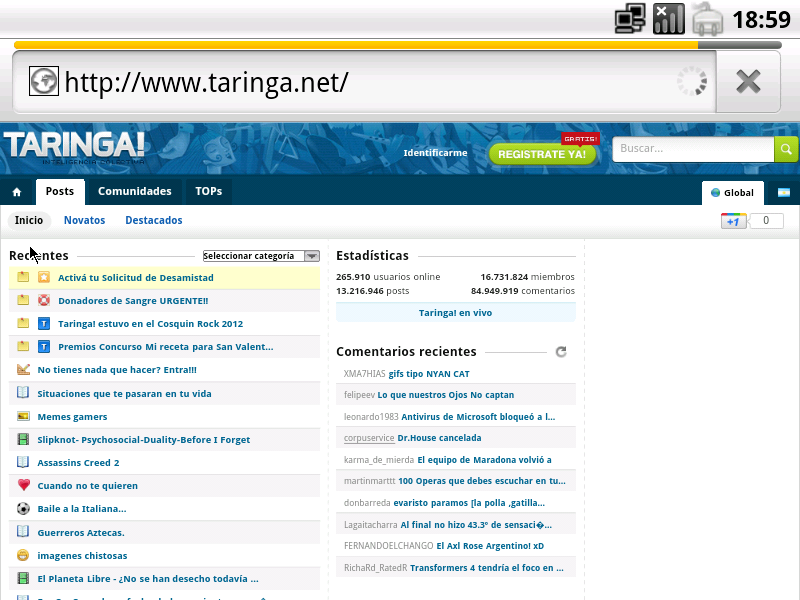Screen dimensions: 800x600
Task: Open post Situaciones que te pasaran en tu vida
Action: (124, 394)
